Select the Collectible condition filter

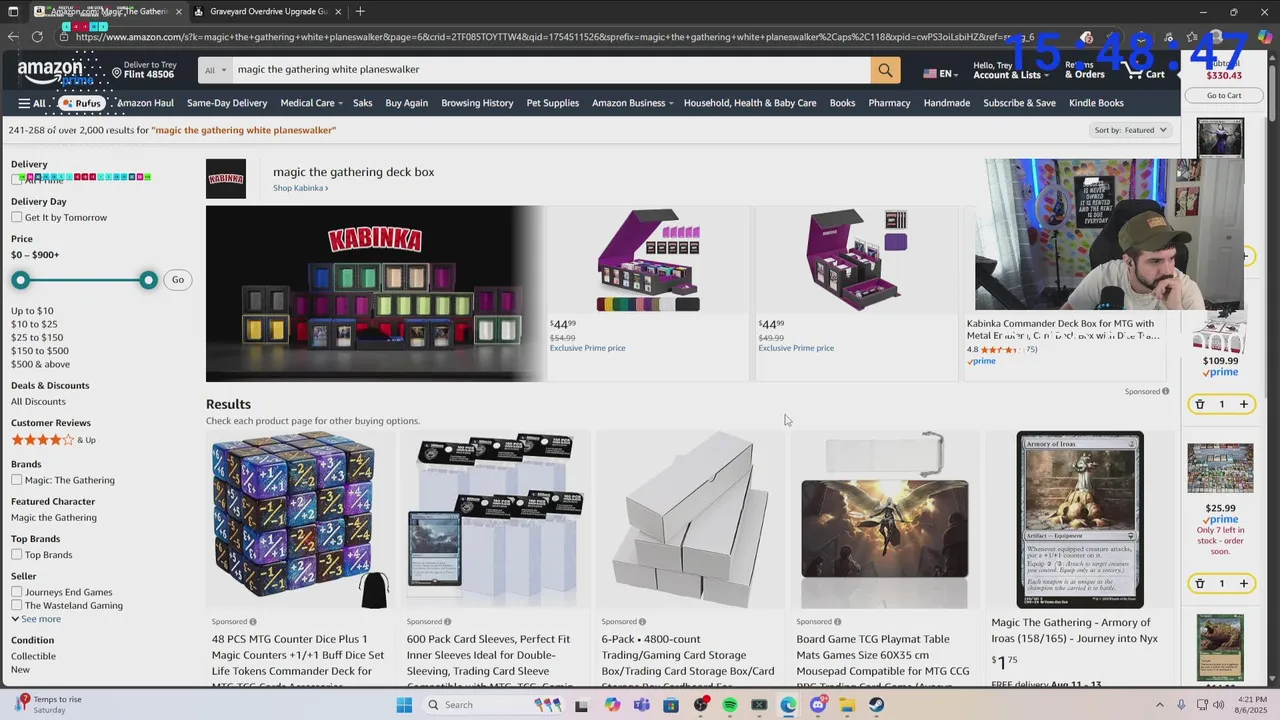click(x=33, y=656)
